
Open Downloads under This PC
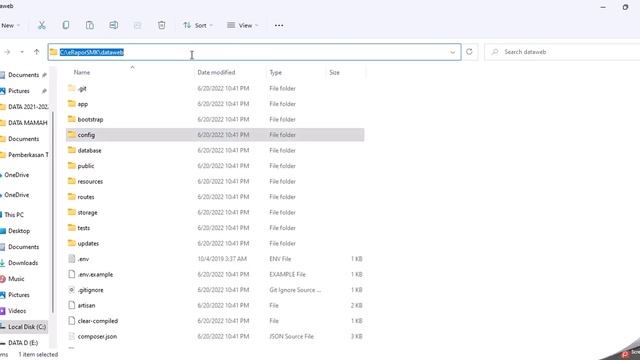23,263
